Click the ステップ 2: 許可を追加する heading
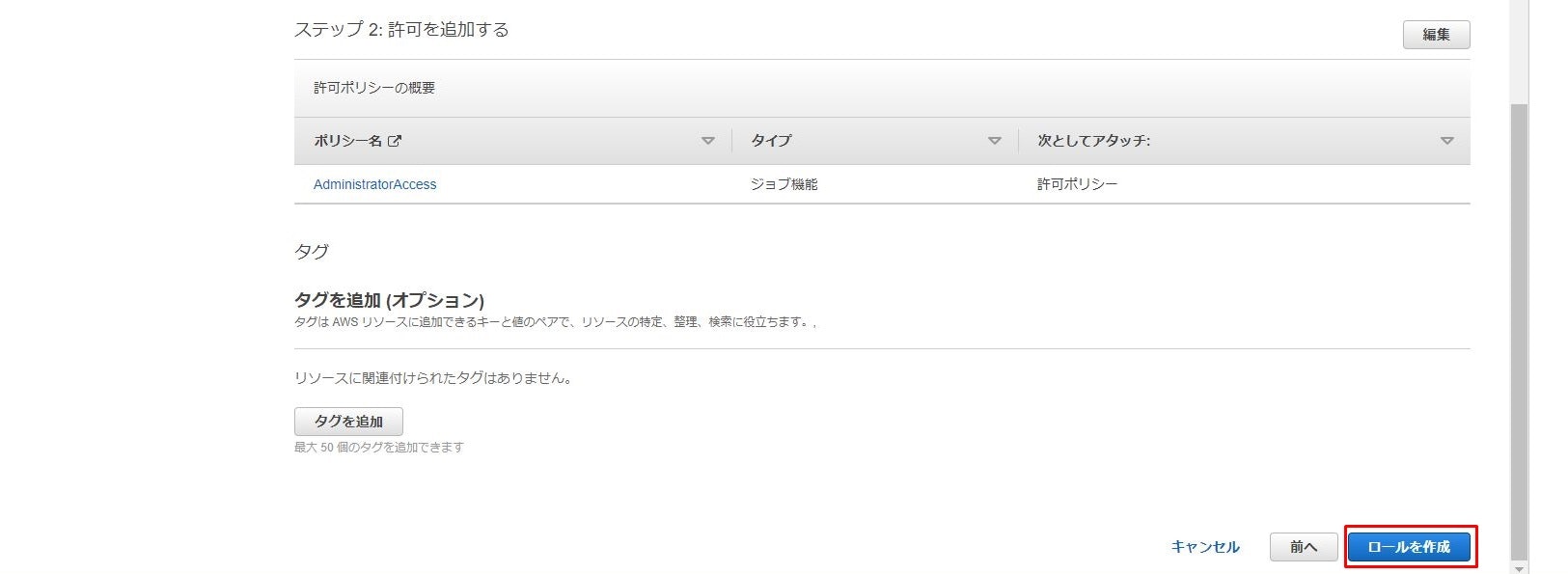Image resolution: width=1568 pixels, height=574 pixels. [x=401, y=30]
